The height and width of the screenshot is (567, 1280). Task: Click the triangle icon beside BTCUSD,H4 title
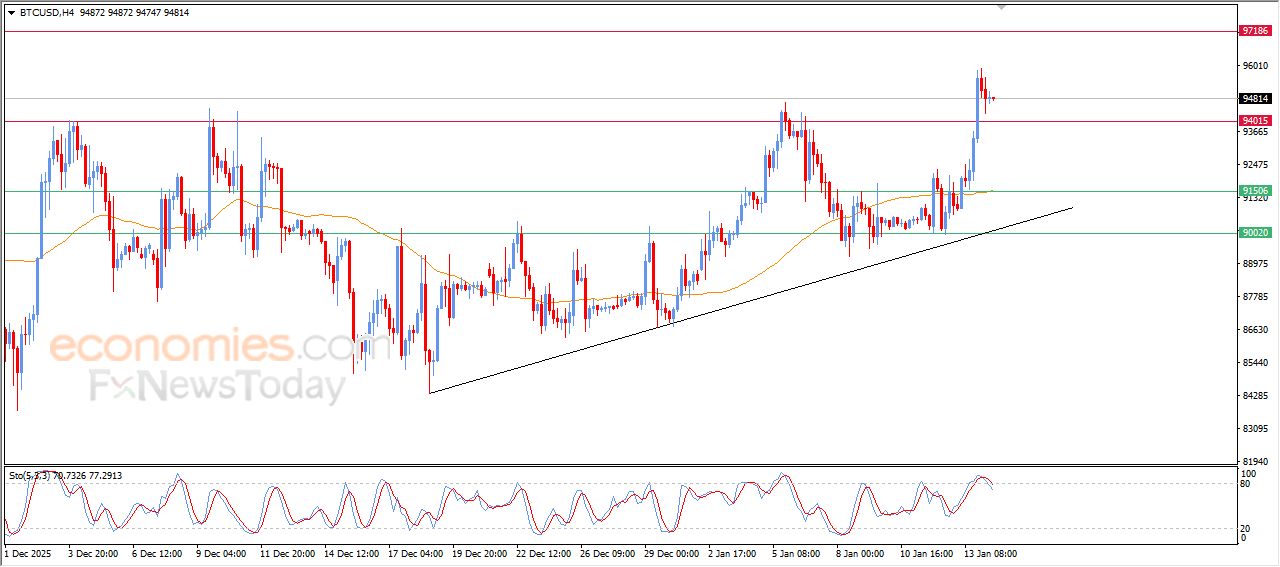11,13
